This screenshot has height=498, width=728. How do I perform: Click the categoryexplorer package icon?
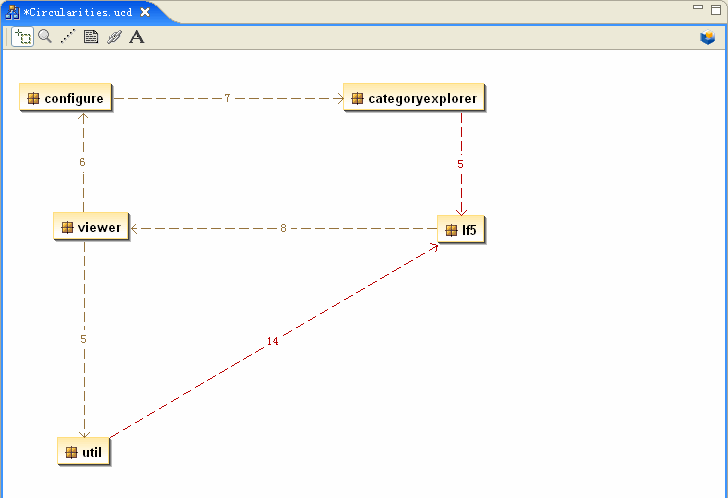[358, 98]
